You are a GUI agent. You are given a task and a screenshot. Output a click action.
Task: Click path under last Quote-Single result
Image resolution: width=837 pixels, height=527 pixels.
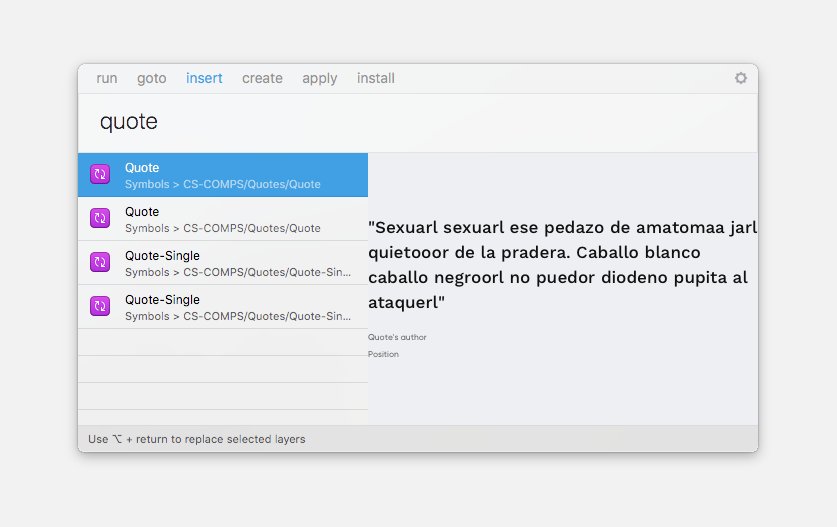(x=238, y=316)
